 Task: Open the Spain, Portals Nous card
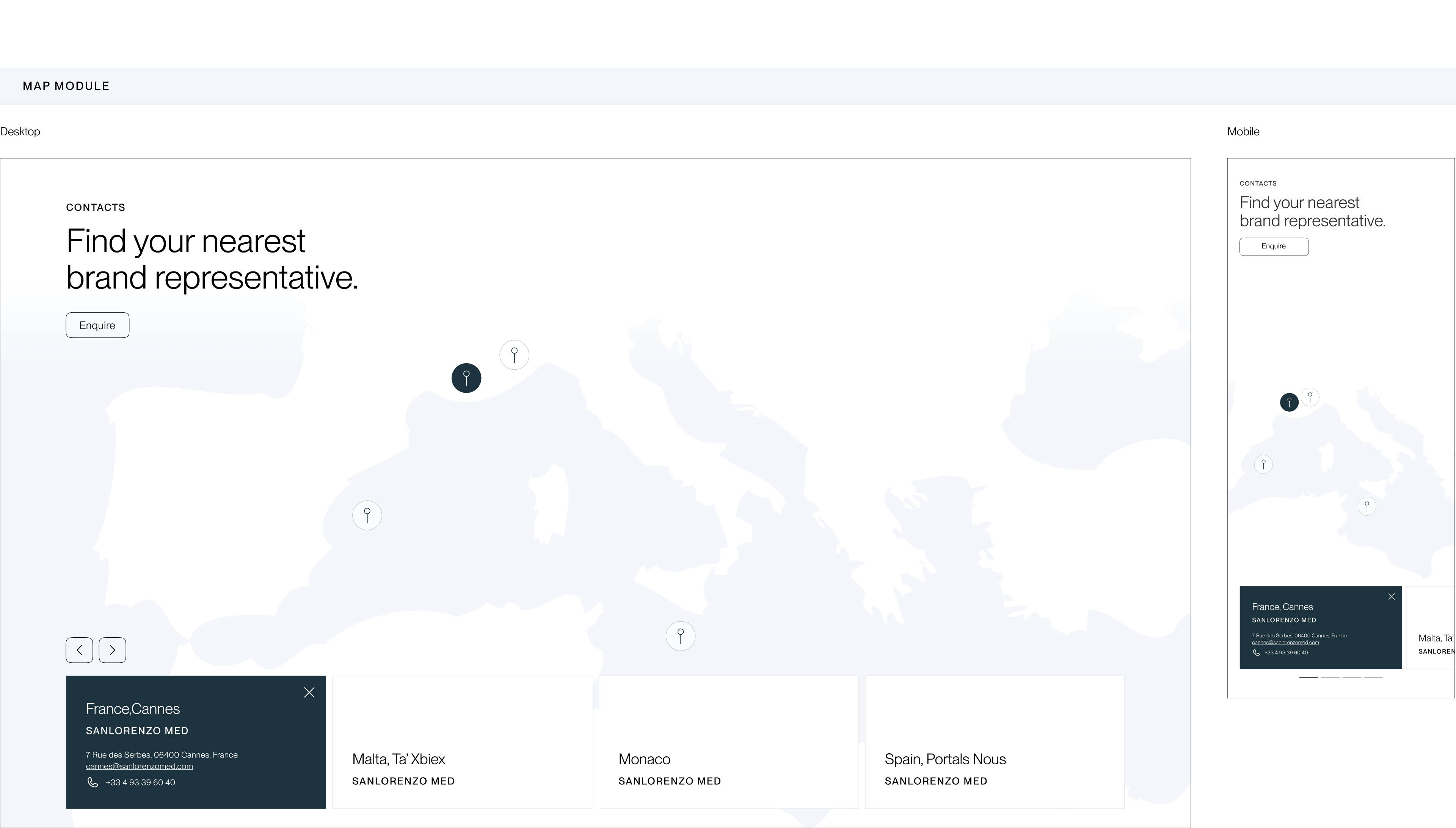click(994, 742)
